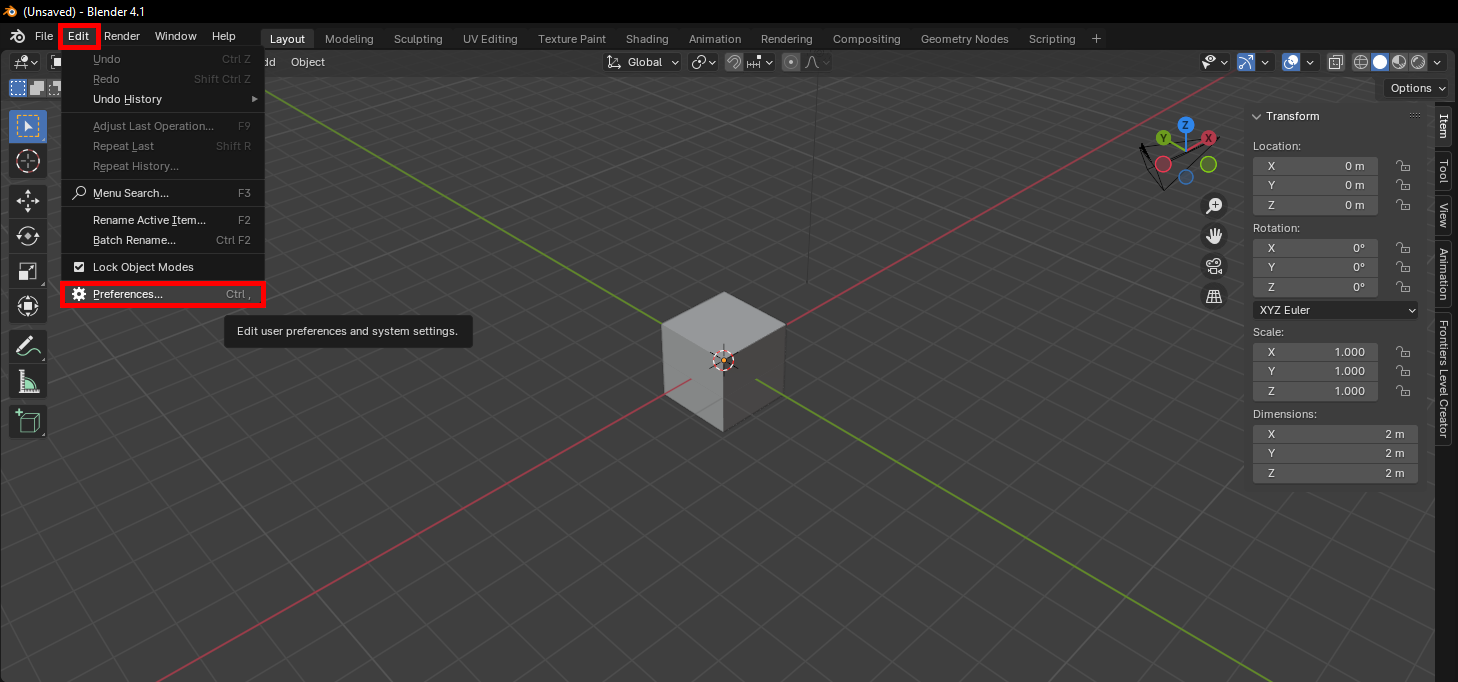This screenshot has height=682, width=1458.
Task: Toggle the viewport gizmos button
Action: 1245,62
